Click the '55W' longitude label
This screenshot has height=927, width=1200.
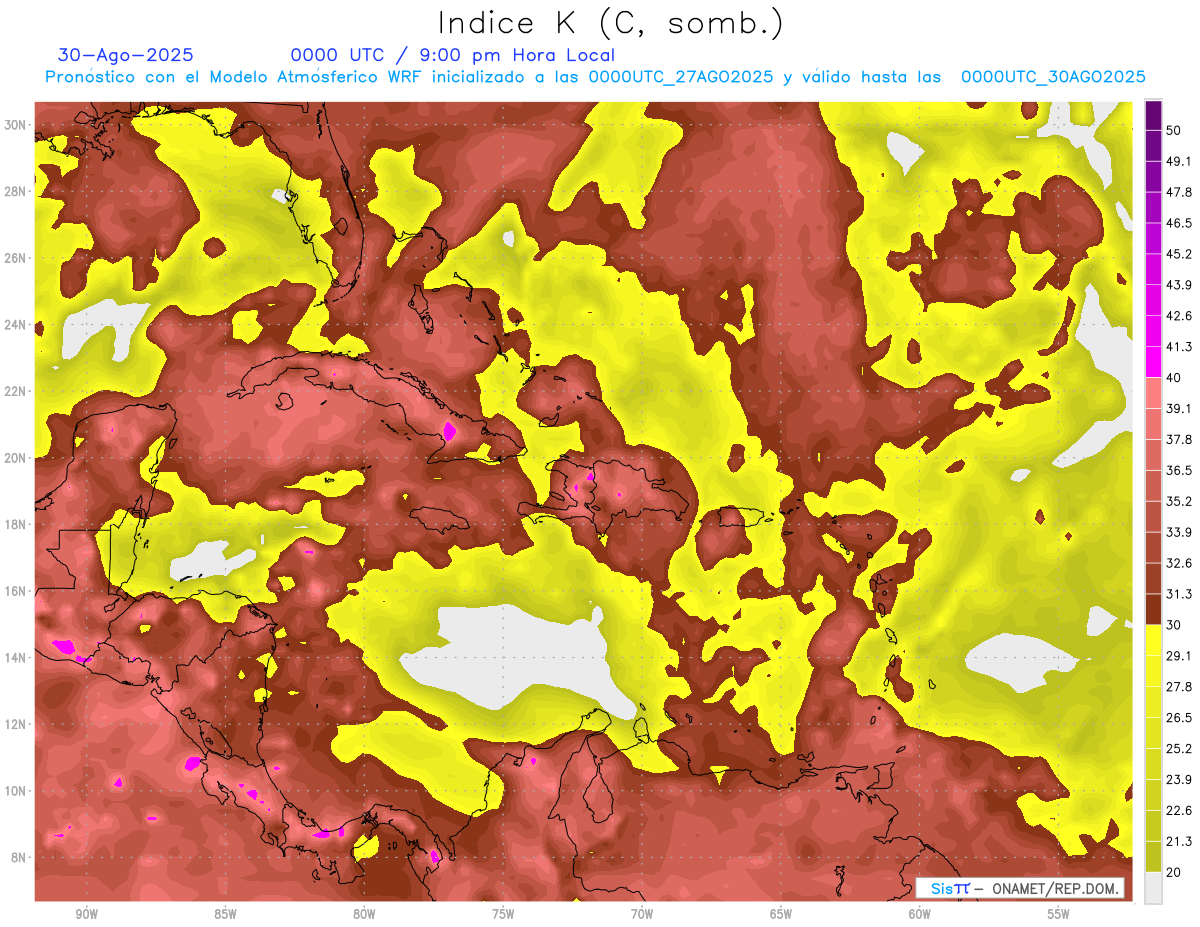(x=1059, y=914)
